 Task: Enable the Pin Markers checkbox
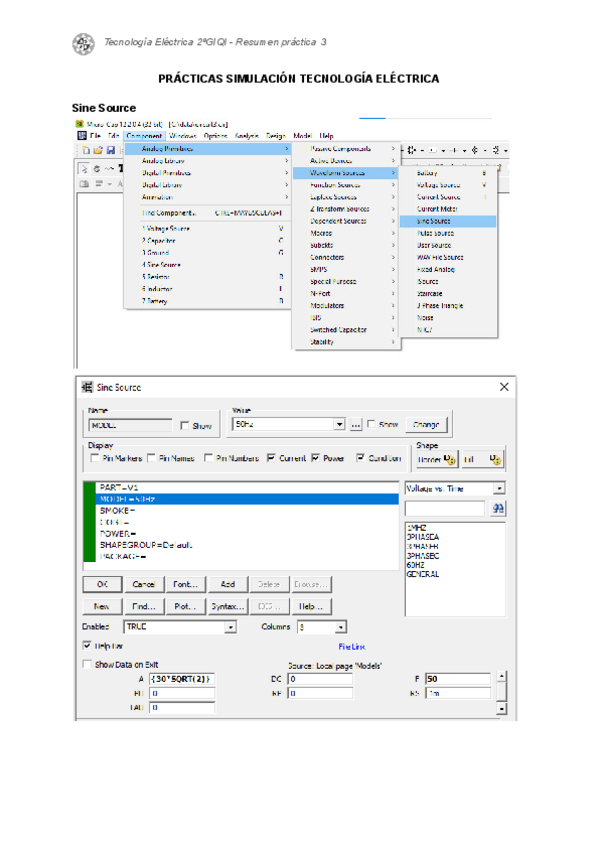pyautogui.click(x=95, y=458)
